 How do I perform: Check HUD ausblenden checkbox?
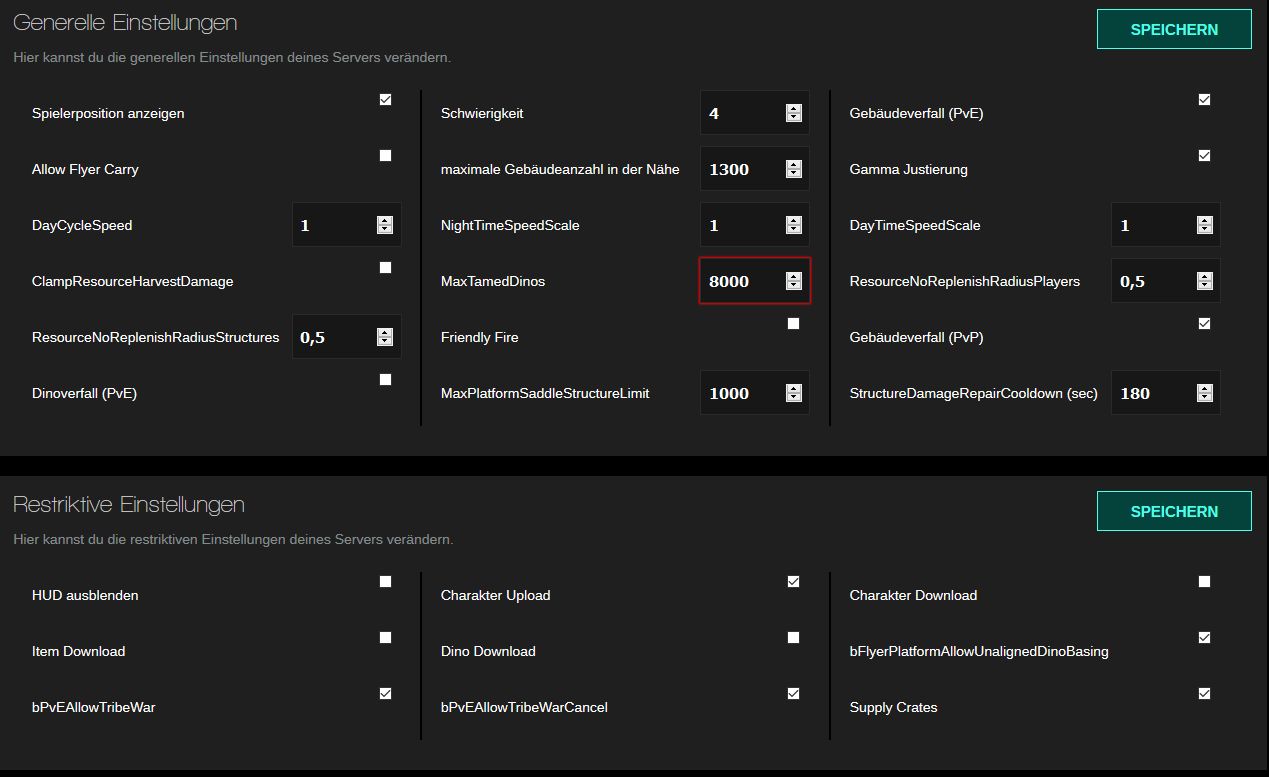tap(385, 582)
